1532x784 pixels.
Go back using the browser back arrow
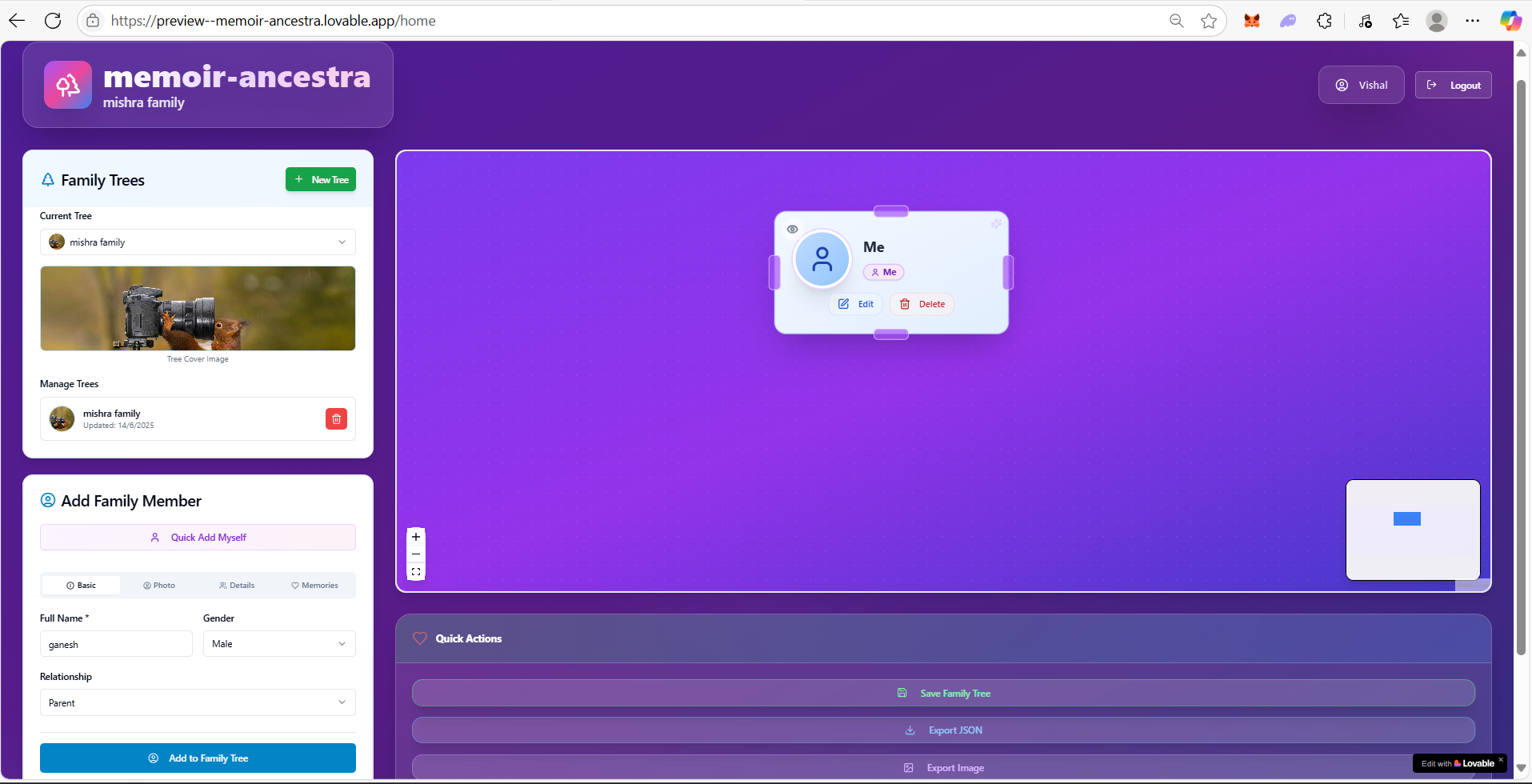tap(17, 21)
